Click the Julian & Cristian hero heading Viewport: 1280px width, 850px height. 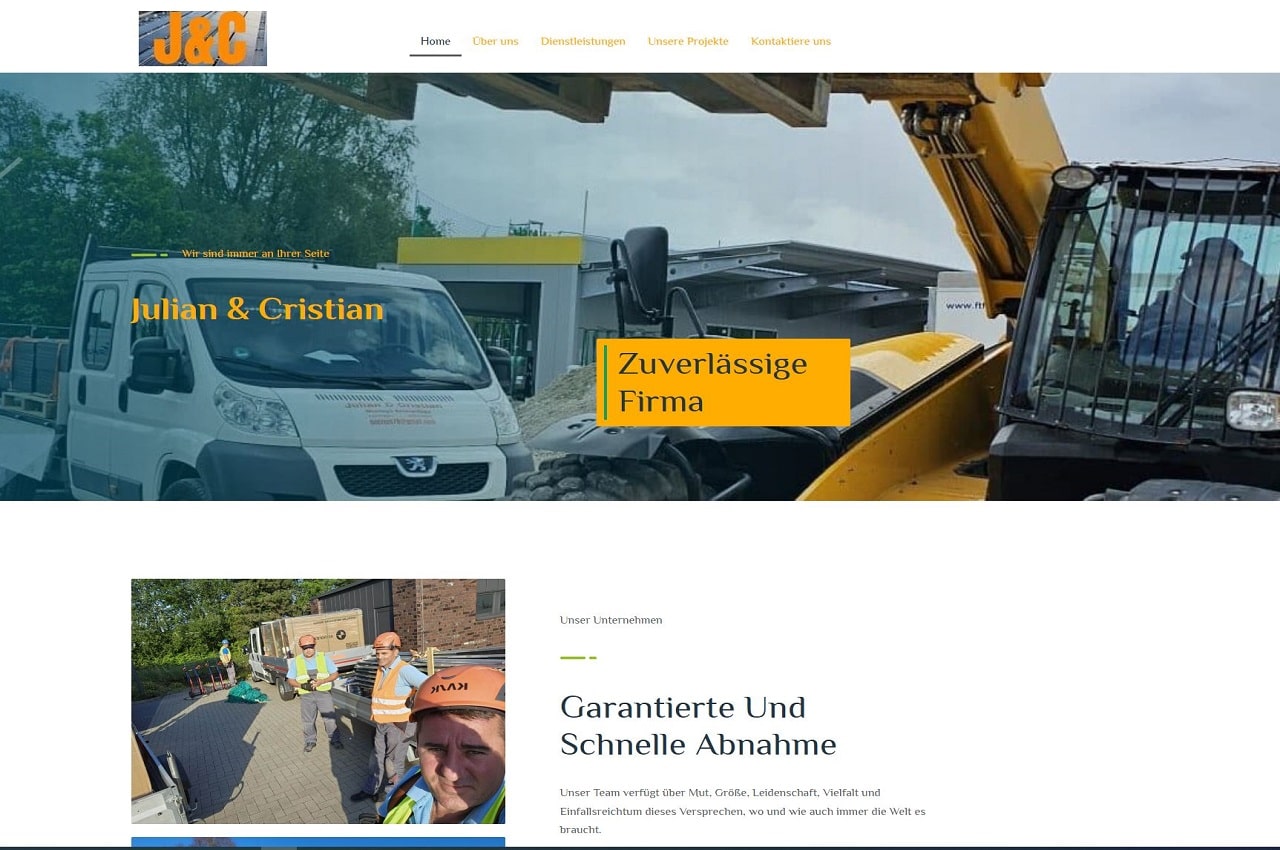[257, 310]
